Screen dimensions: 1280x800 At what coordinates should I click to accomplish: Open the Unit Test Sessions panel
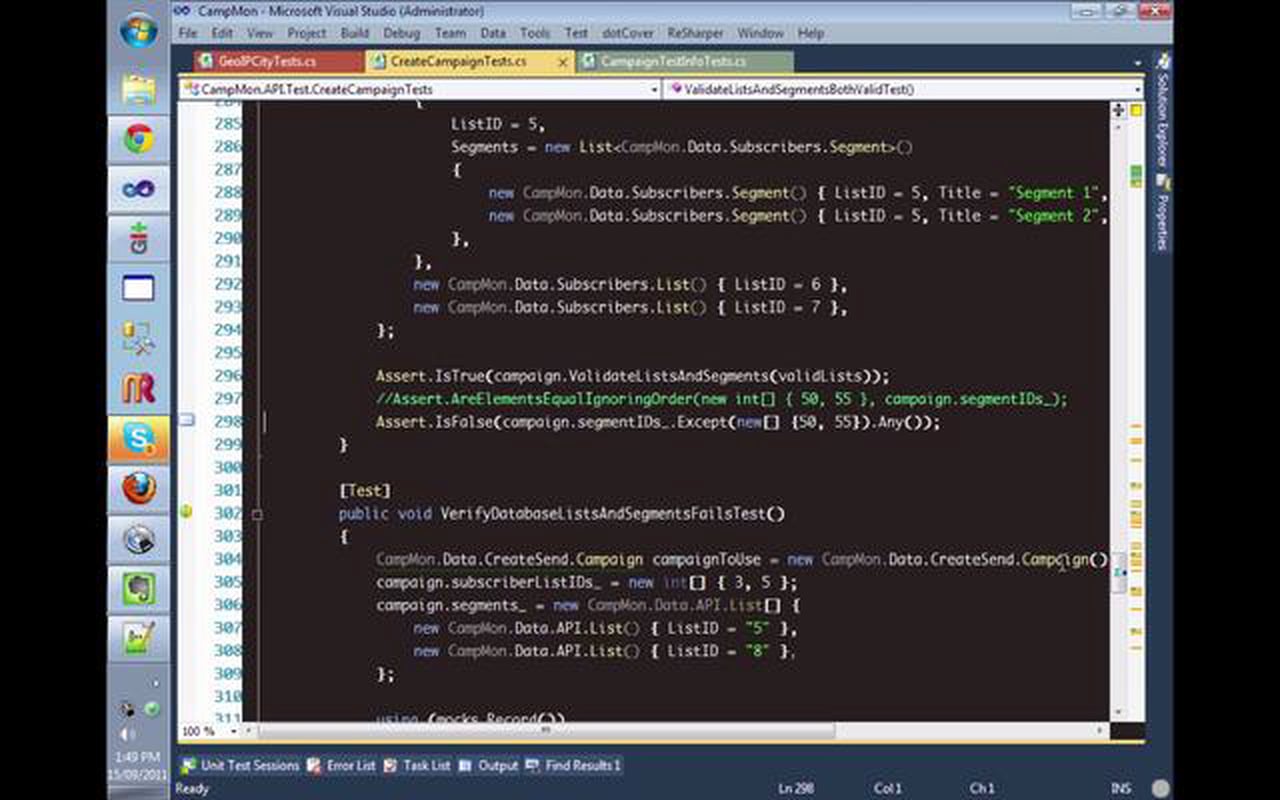[240, 765]
